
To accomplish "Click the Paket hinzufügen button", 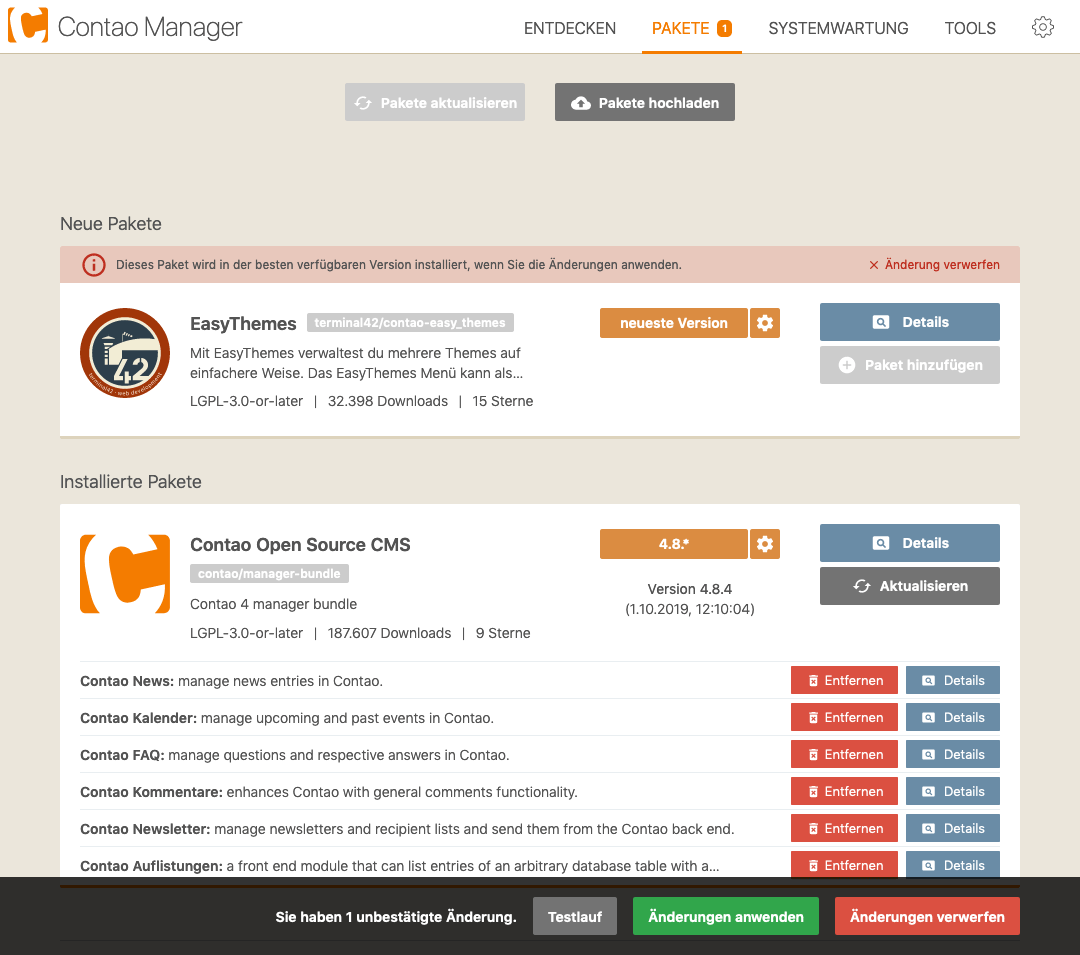I will coord(909,365).
